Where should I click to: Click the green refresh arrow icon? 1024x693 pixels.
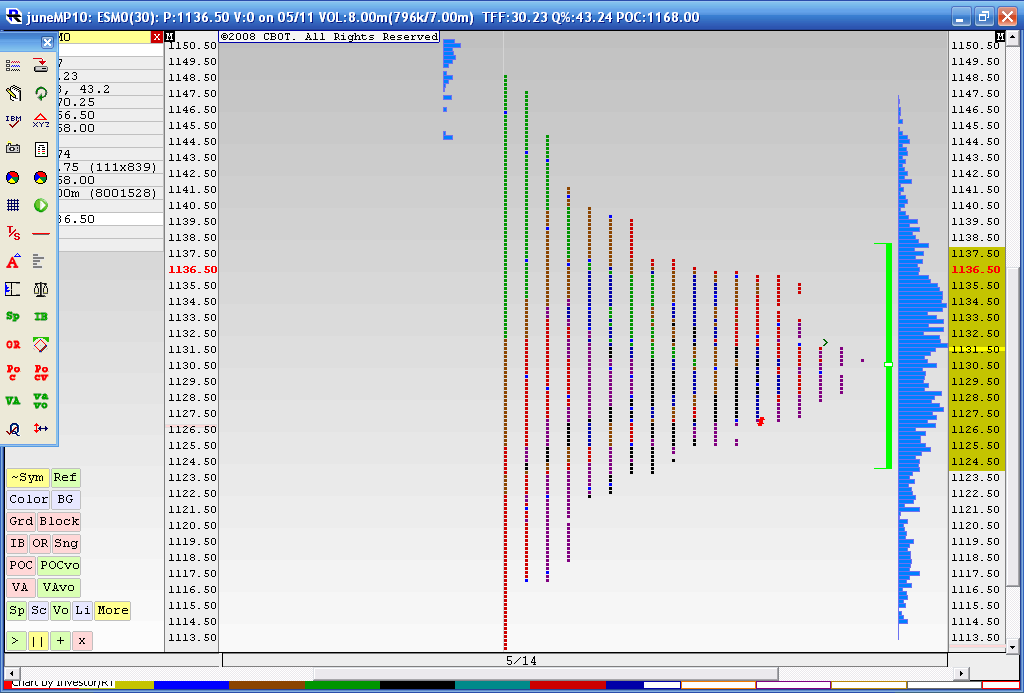click(40, 93)
